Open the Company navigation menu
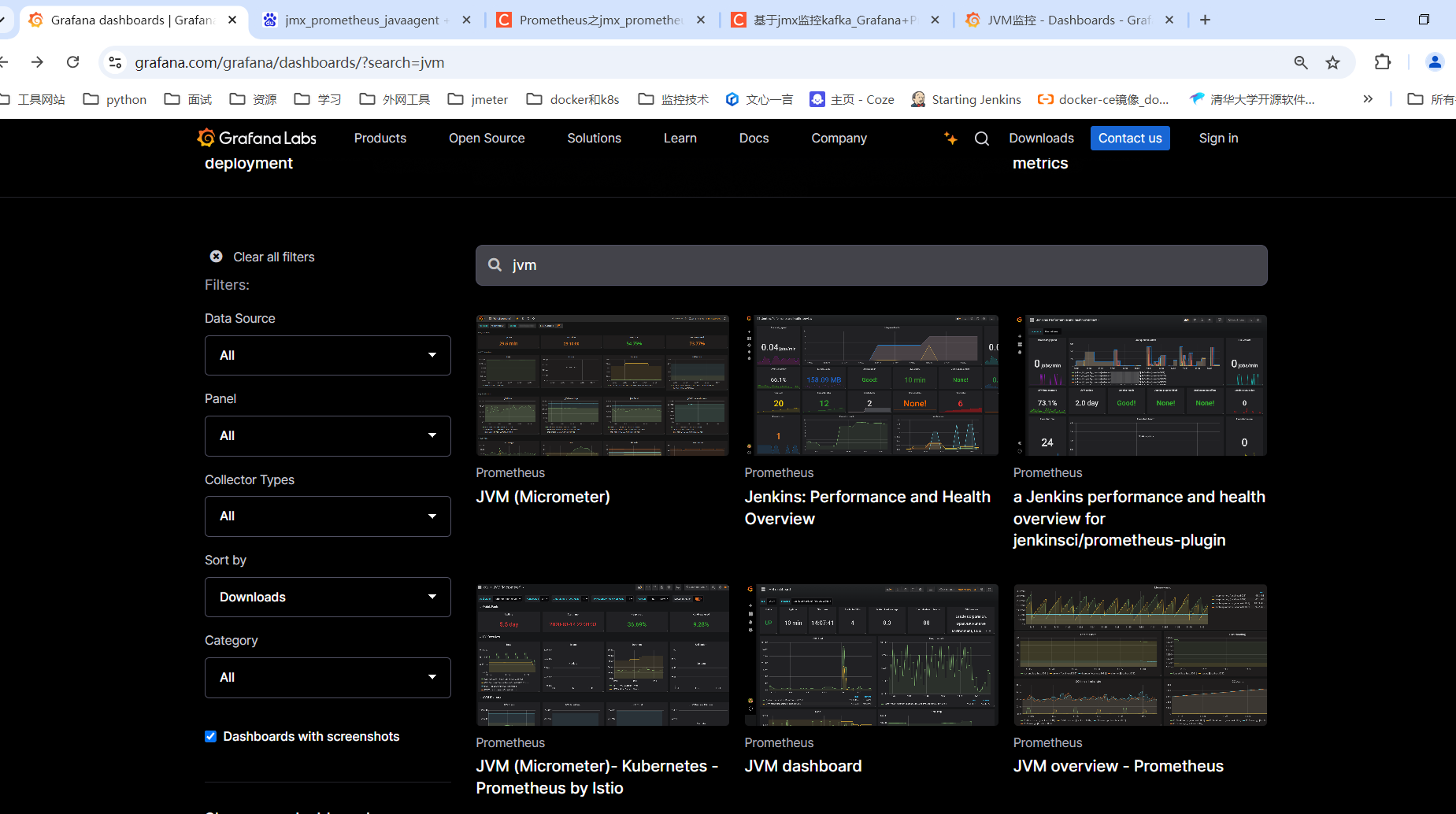1456x814 pixels. [839, 139]
